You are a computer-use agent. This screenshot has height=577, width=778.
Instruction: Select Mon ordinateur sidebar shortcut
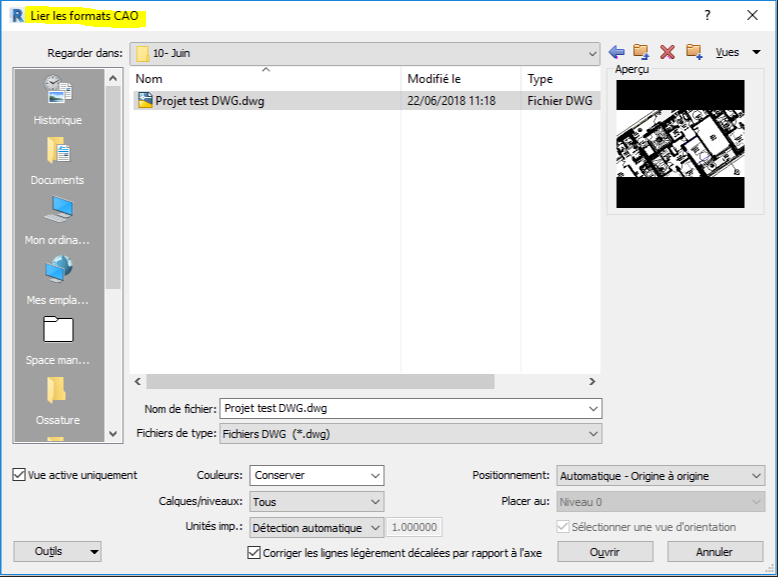pos(57,220)
